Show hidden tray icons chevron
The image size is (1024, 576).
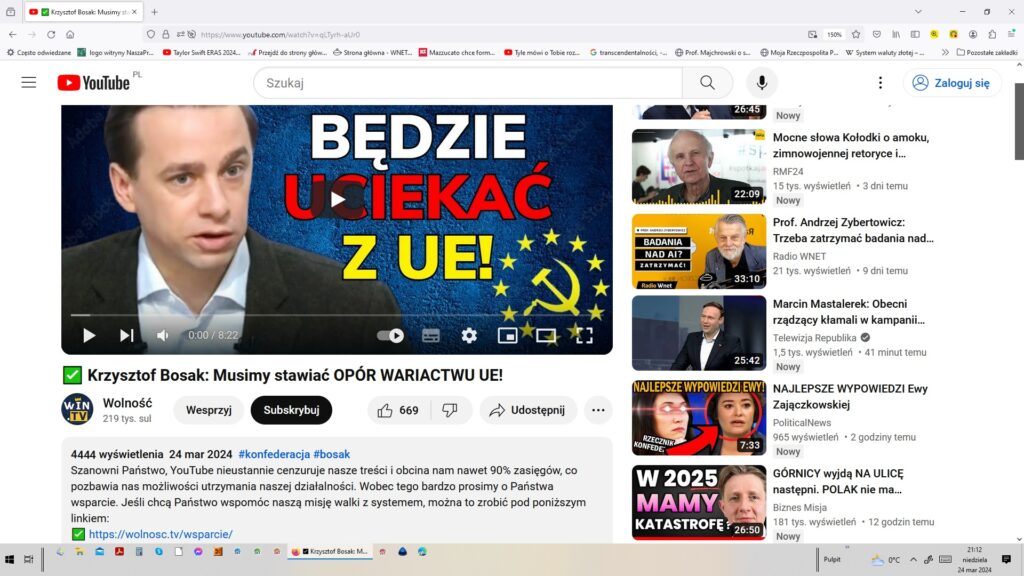[x=913, y=560]
